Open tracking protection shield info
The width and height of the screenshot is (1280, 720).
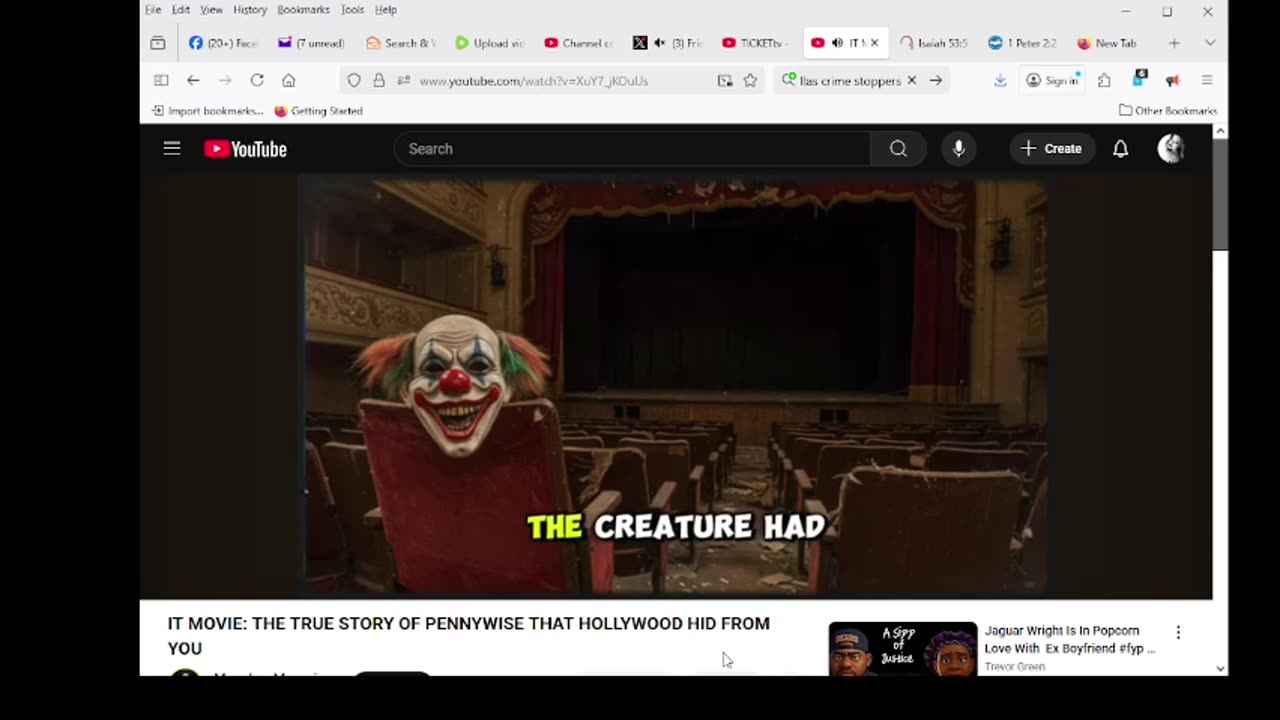[354, 80]
